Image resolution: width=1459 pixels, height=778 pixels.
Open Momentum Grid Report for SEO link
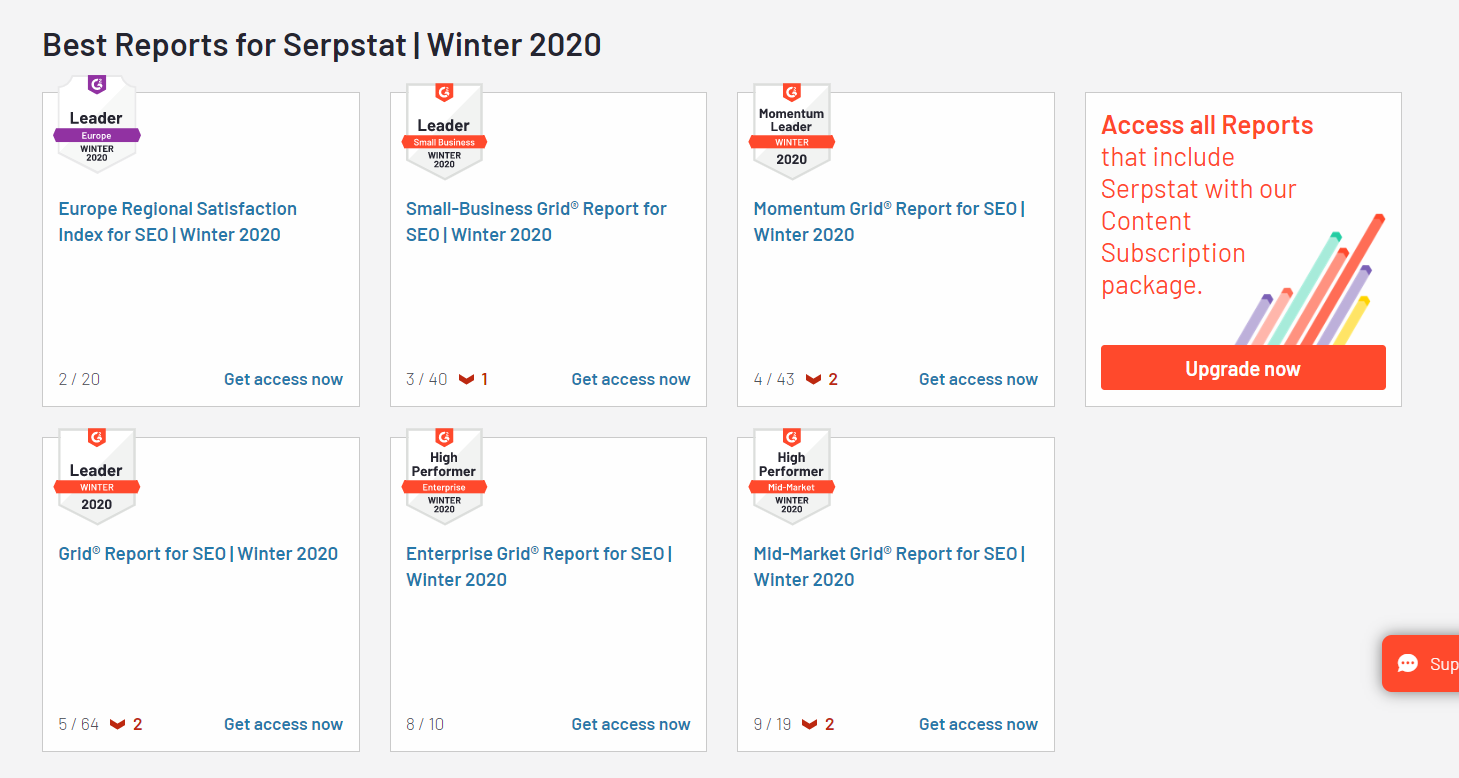pyautogui.click(x=889, y=222)
